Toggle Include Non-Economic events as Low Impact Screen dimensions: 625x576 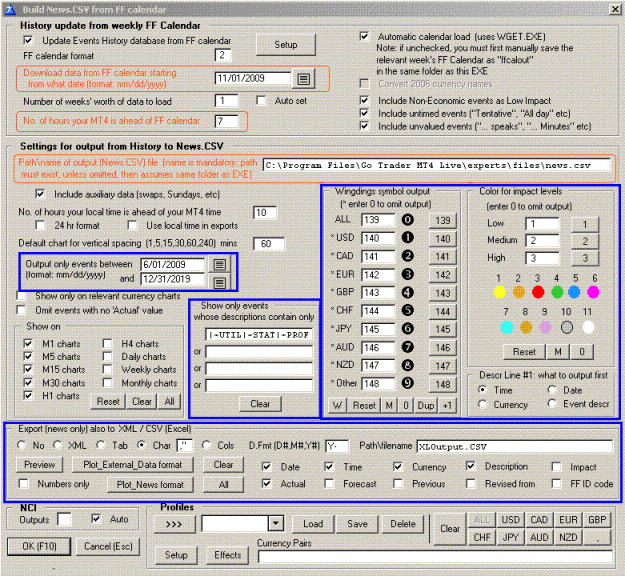pos(364,100)
